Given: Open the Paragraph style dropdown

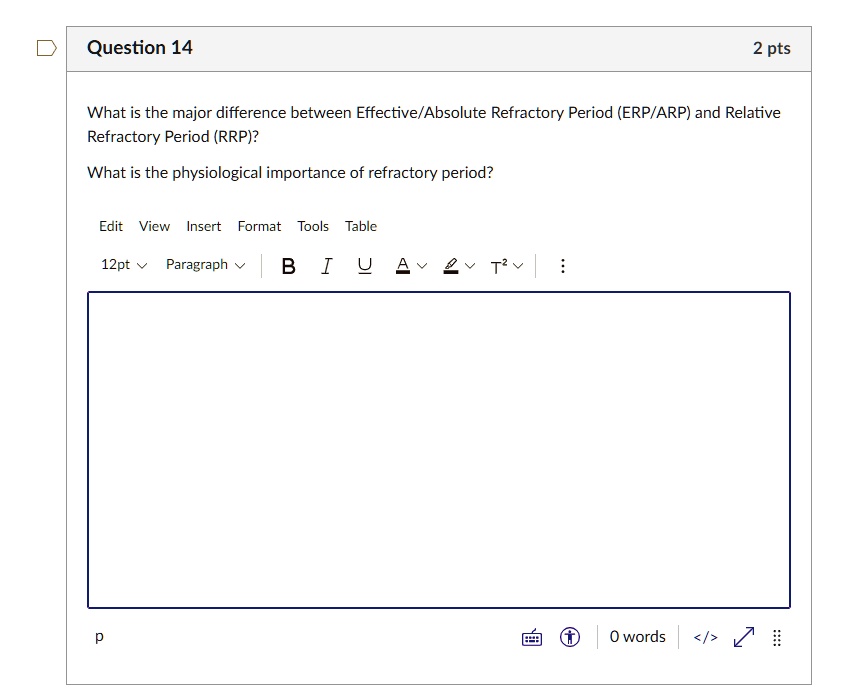Looking at the screenshot, I should click(204, 265).
